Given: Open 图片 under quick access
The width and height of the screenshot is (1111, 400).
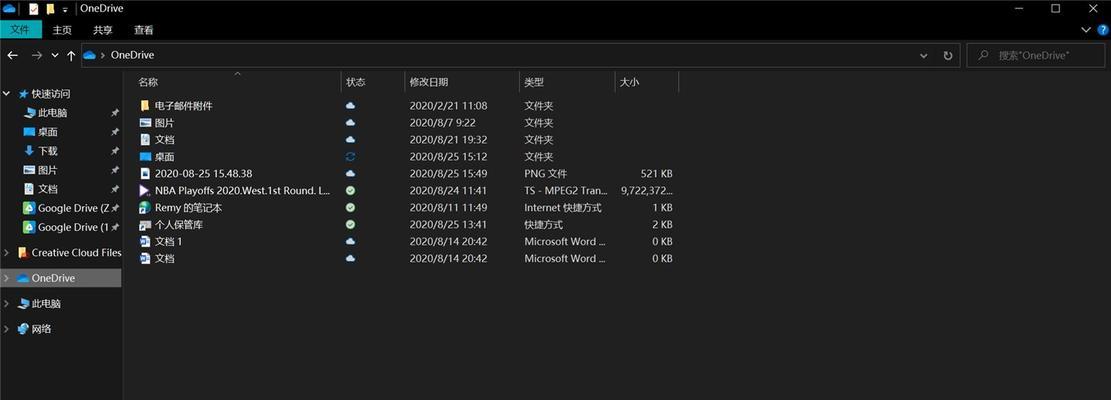Looking at the screenshot, I should click(x=47, y=170).
